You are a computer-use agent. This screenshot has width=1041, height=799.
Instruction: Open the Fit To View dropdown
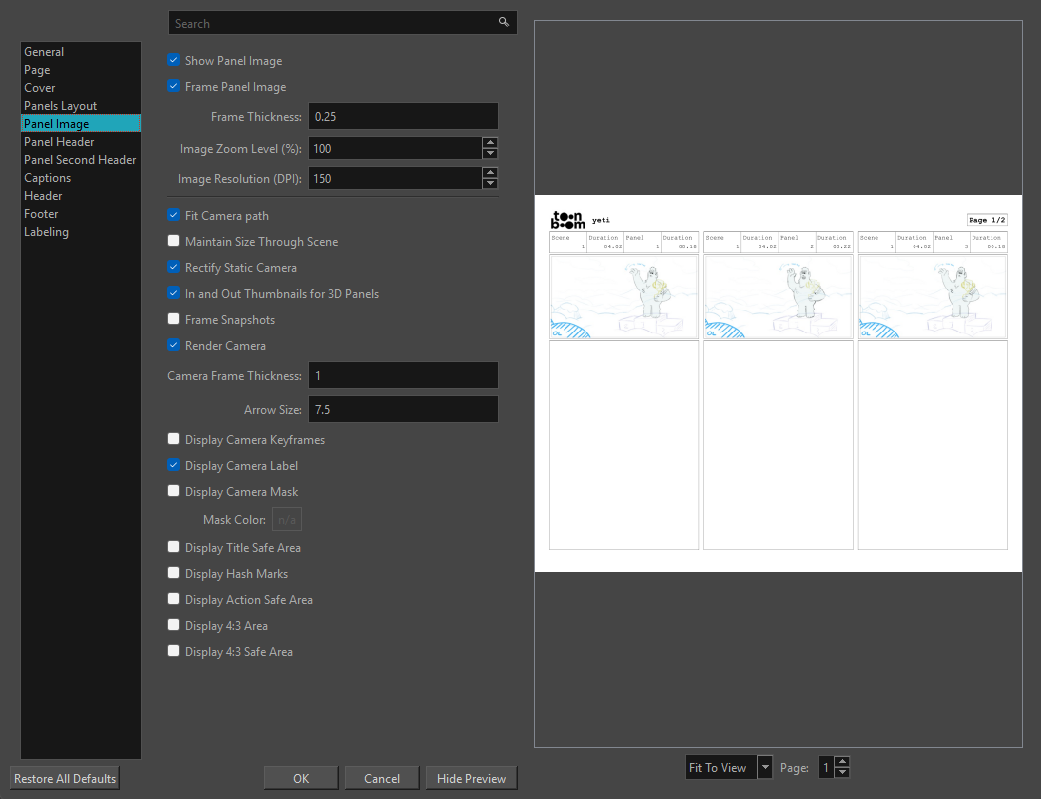[x=766, y=768]
